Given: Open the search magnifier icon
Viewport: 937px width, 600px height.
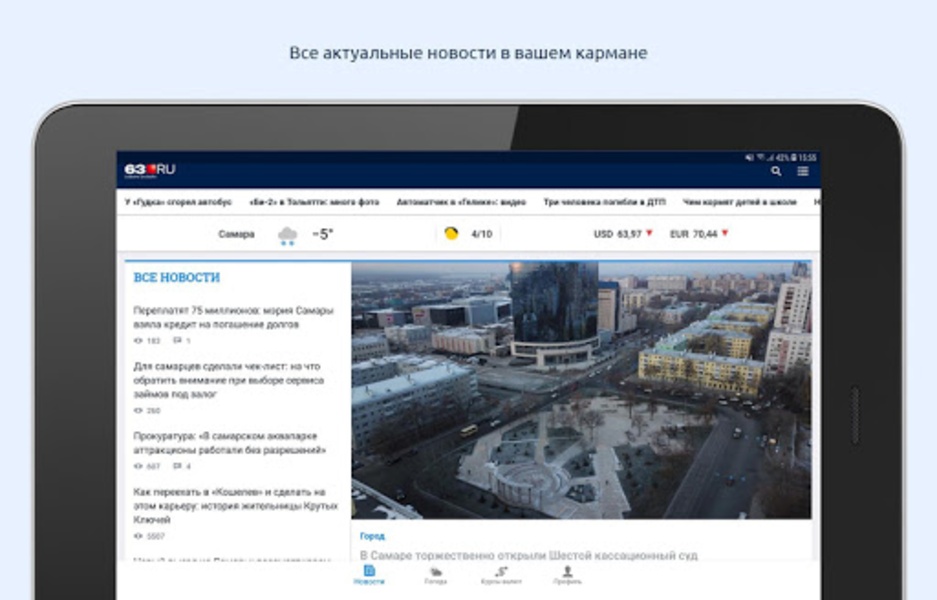Looking at the screenshot, I should (x=776, y=172).
